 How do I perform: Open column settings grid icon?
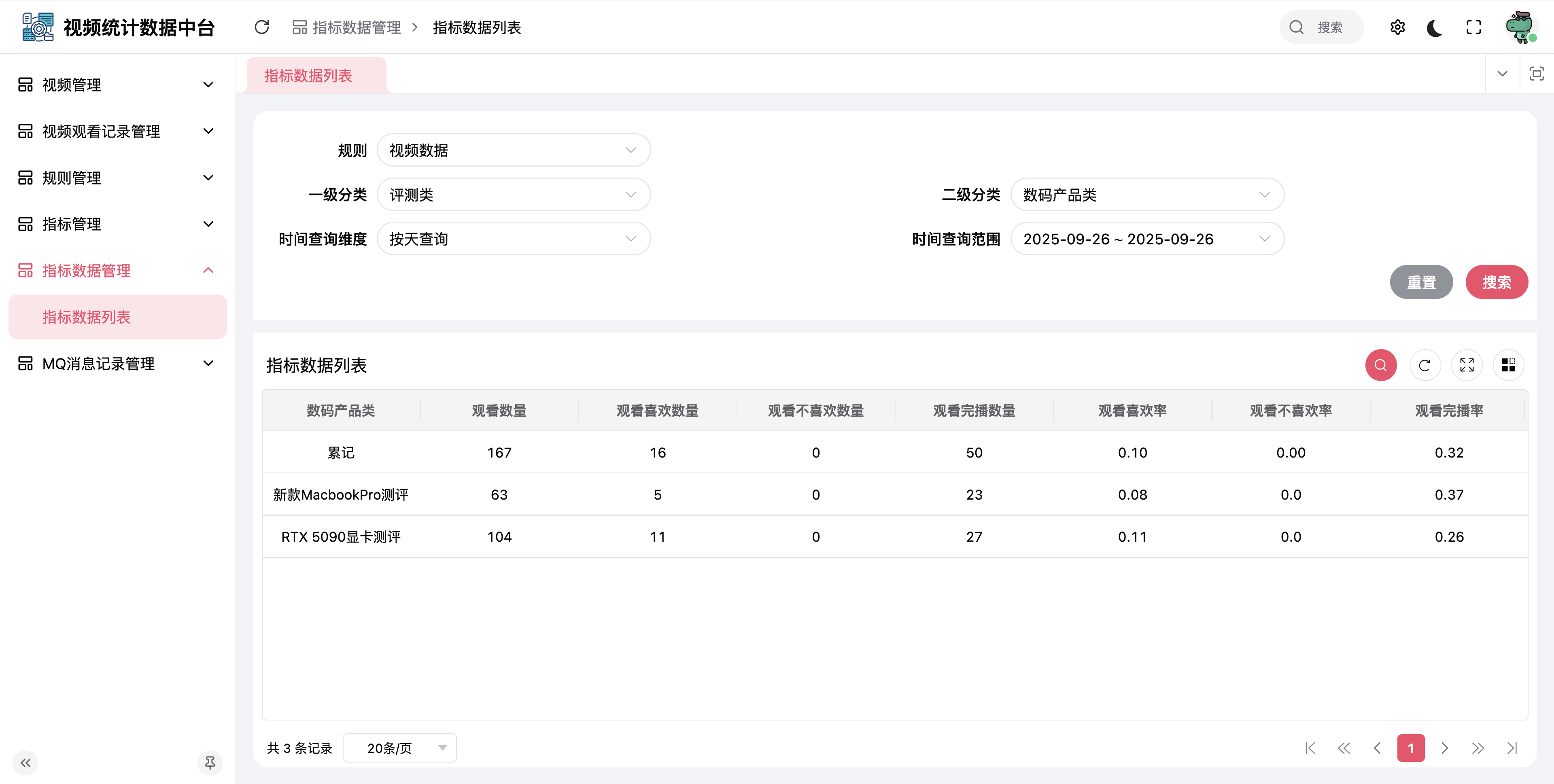pyautogui.click(x=1508, y=365)
